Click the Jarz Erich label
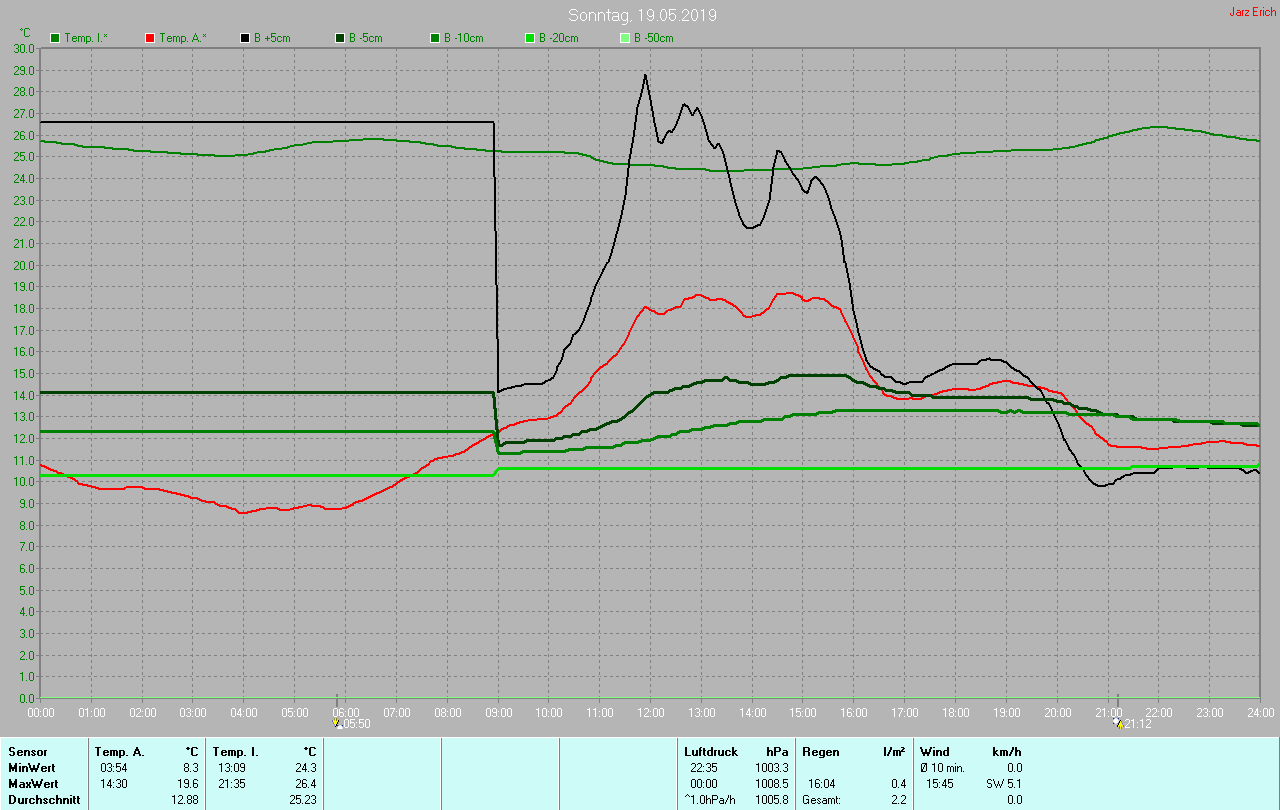The height and width of the screenshot is (810, 1280). pyautogui.click(x=1252, y=12)
